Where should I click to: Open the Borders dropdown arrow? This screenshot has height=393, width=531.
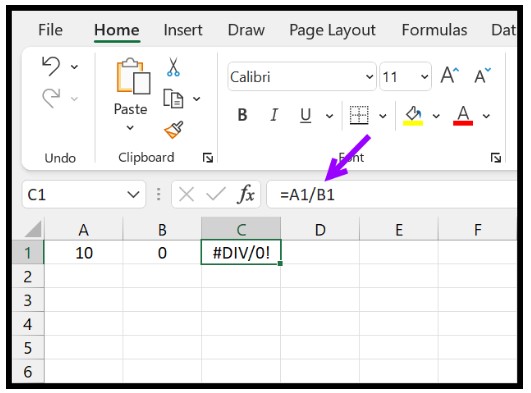pyautogui.click(x=383, y=116)
